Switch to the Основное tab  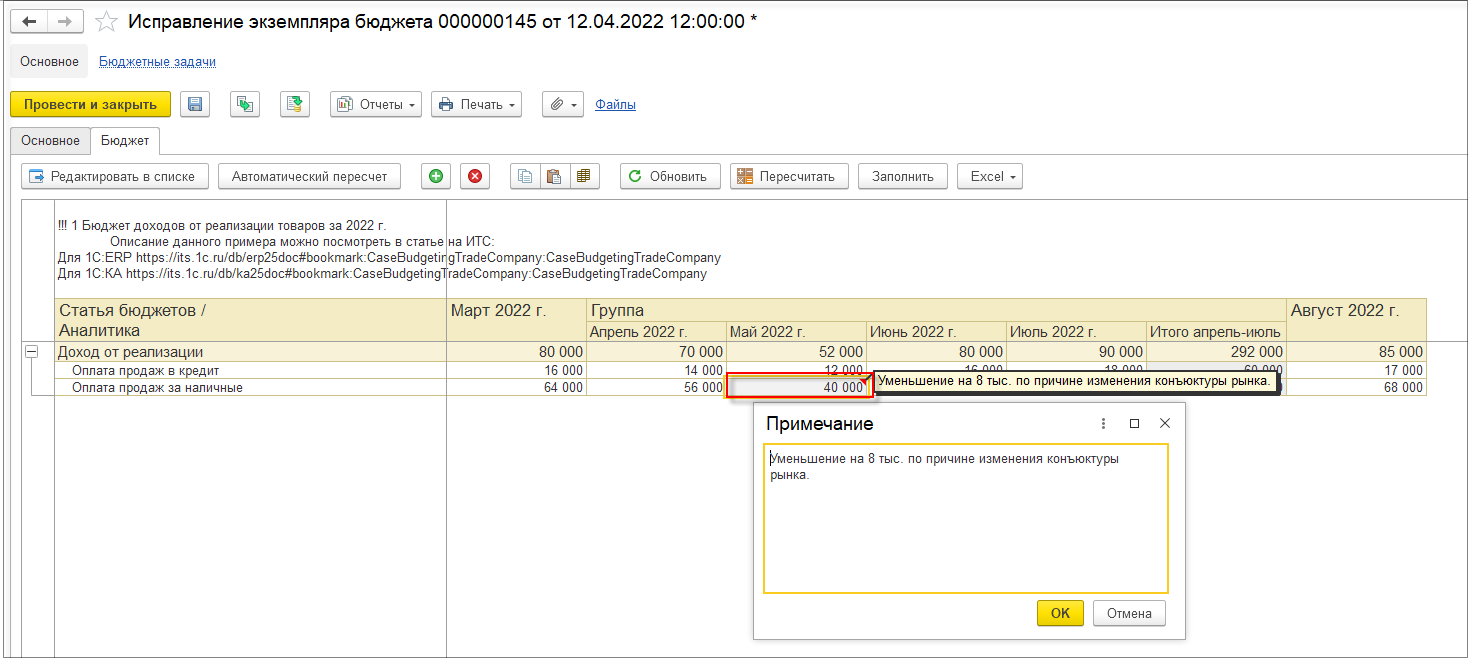point(50,141)
